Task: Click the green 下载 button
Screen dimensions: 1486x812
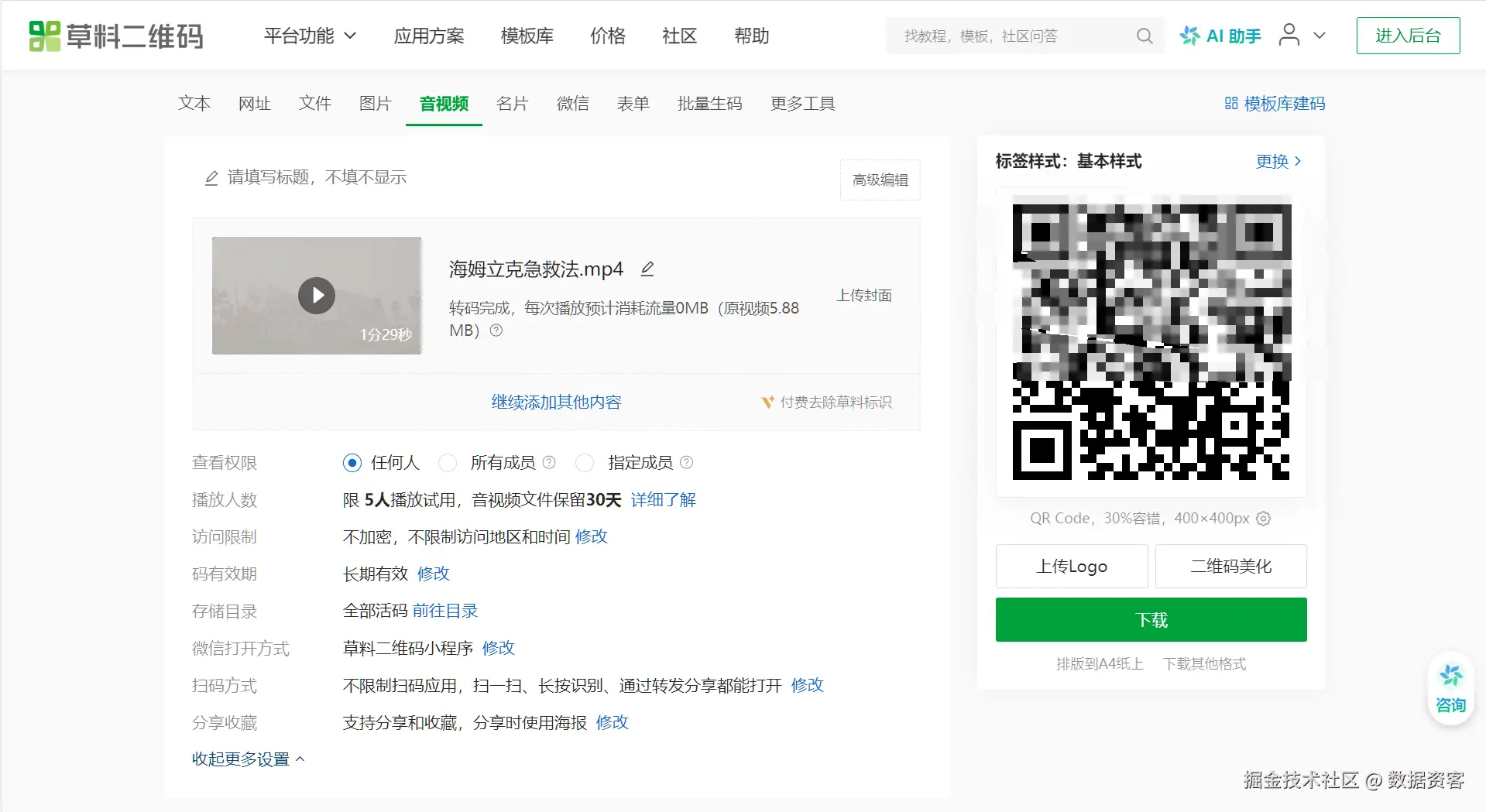Action: (1151, 619)
